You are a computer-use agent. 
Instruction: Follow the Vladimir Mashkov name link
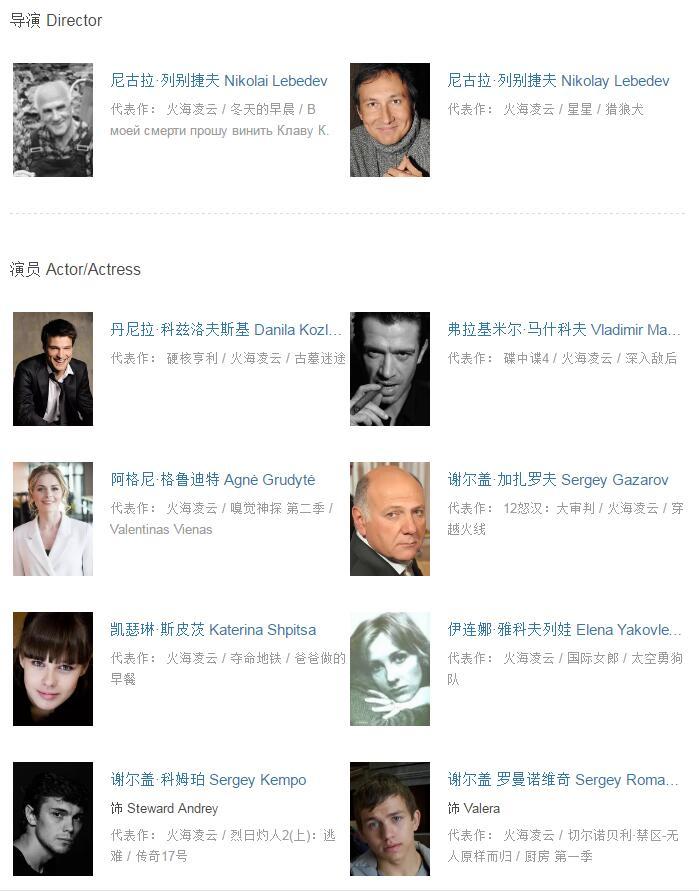tap(563, 330)
